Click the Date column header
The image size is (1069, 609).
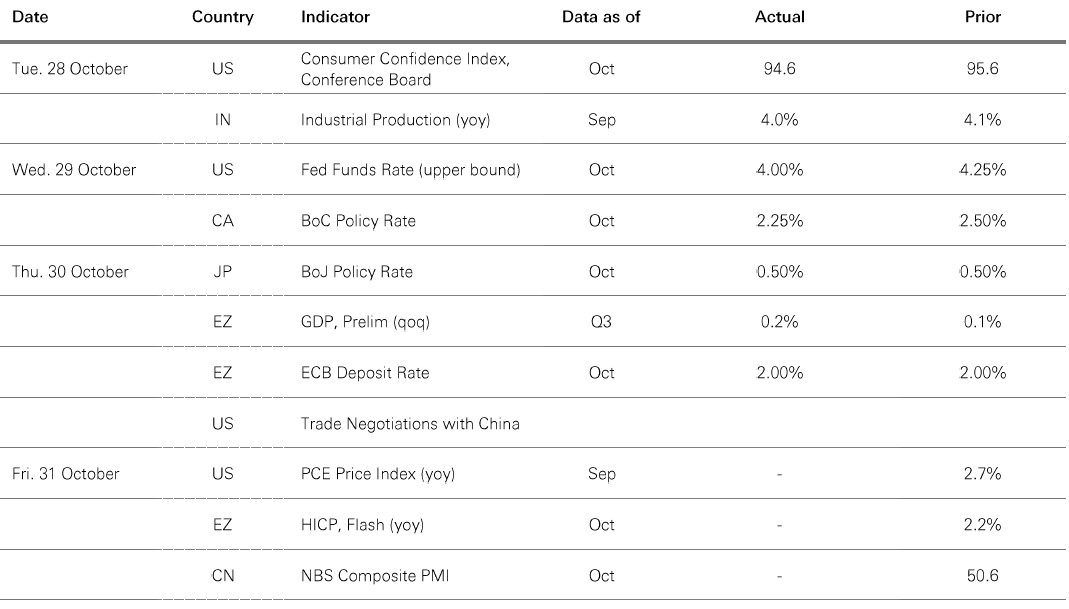pos(30,17)
